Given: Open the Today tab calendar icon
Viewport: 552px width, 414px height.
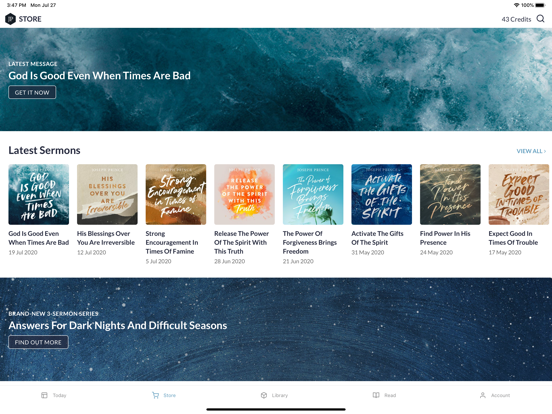Looking at the screenshot, I should [44, 395].
